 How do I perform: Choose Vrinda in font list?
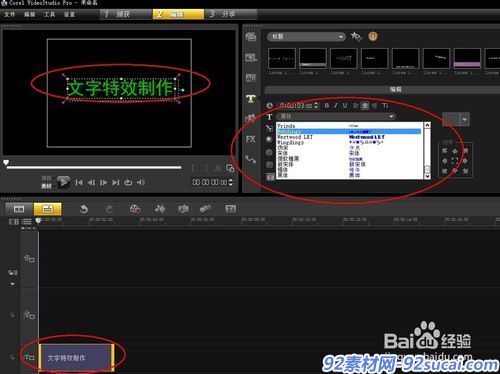click(x=349, y=126)
